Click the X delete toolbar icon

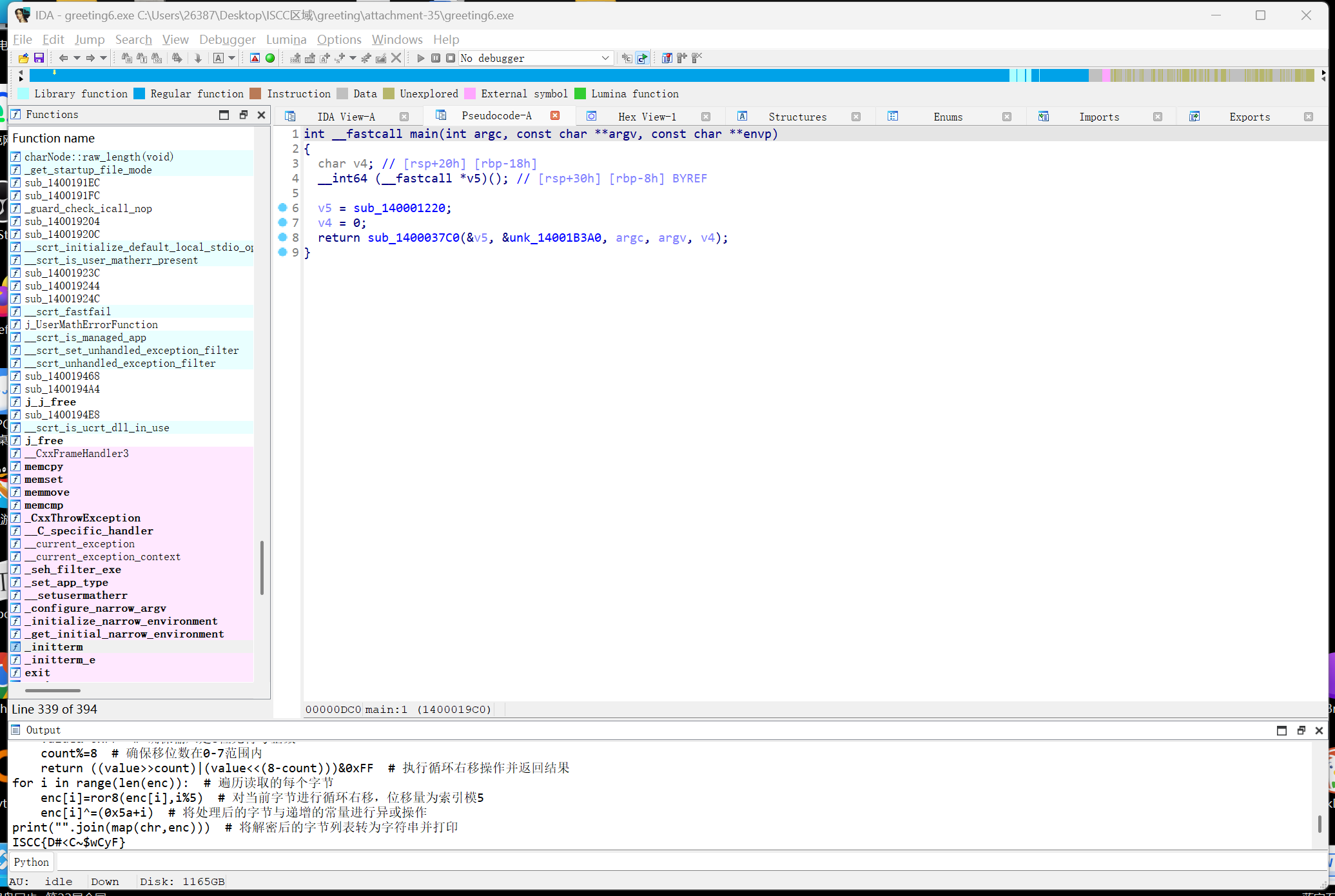click(x=396, y=58)
